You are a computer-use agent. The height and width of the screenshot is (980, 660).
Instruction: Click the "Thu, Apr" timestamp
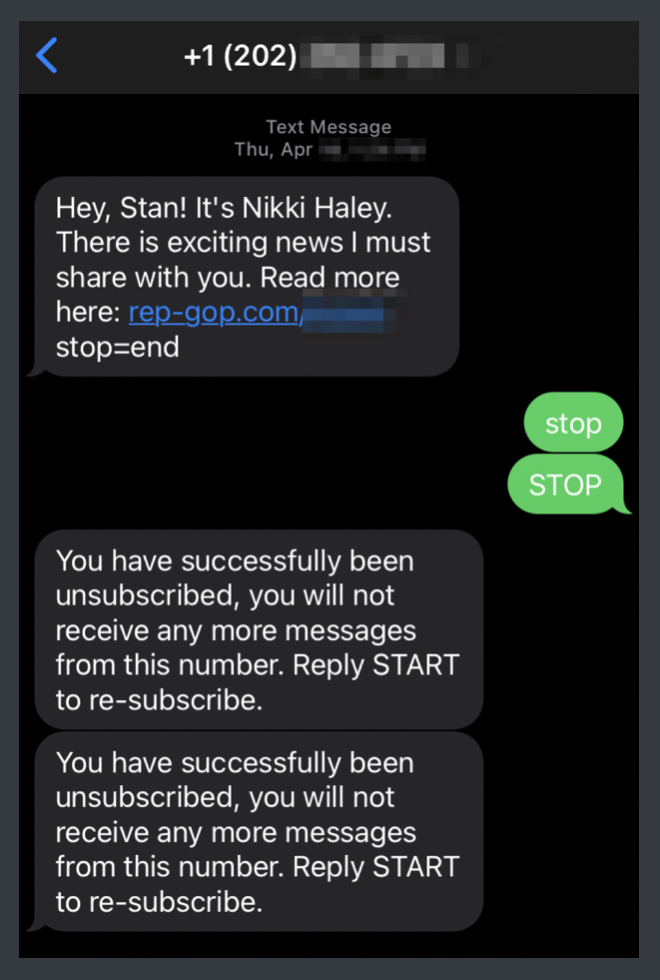click(x=273, y=150)
